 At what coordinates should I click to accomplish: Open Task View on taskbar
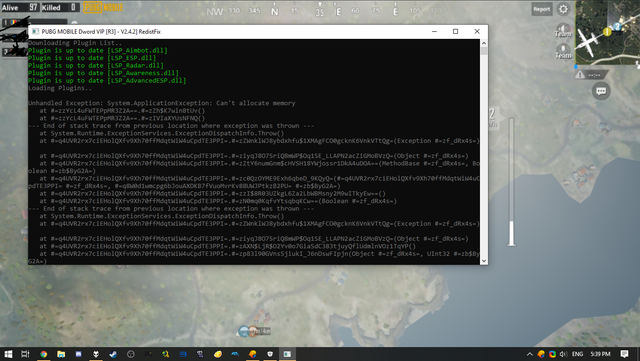coord(25,354)
